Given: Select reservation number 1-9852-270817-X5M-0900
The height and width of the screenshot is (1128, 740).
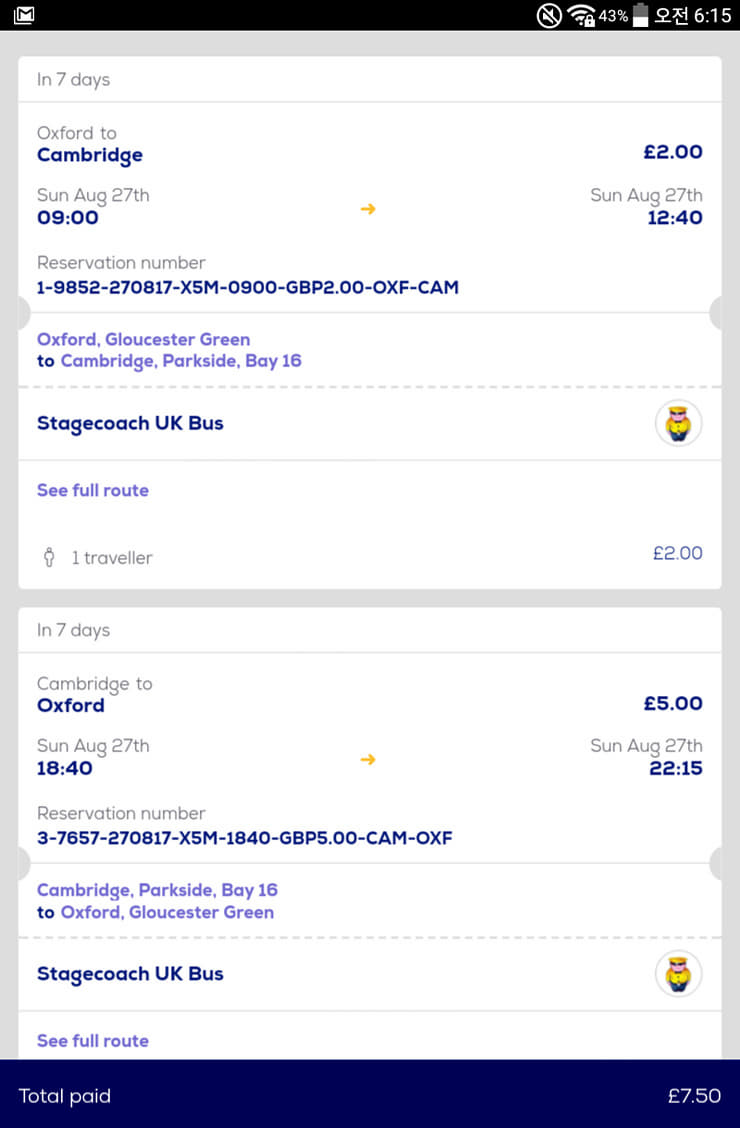Looking at the screenshot, I should tap(248, 288).
